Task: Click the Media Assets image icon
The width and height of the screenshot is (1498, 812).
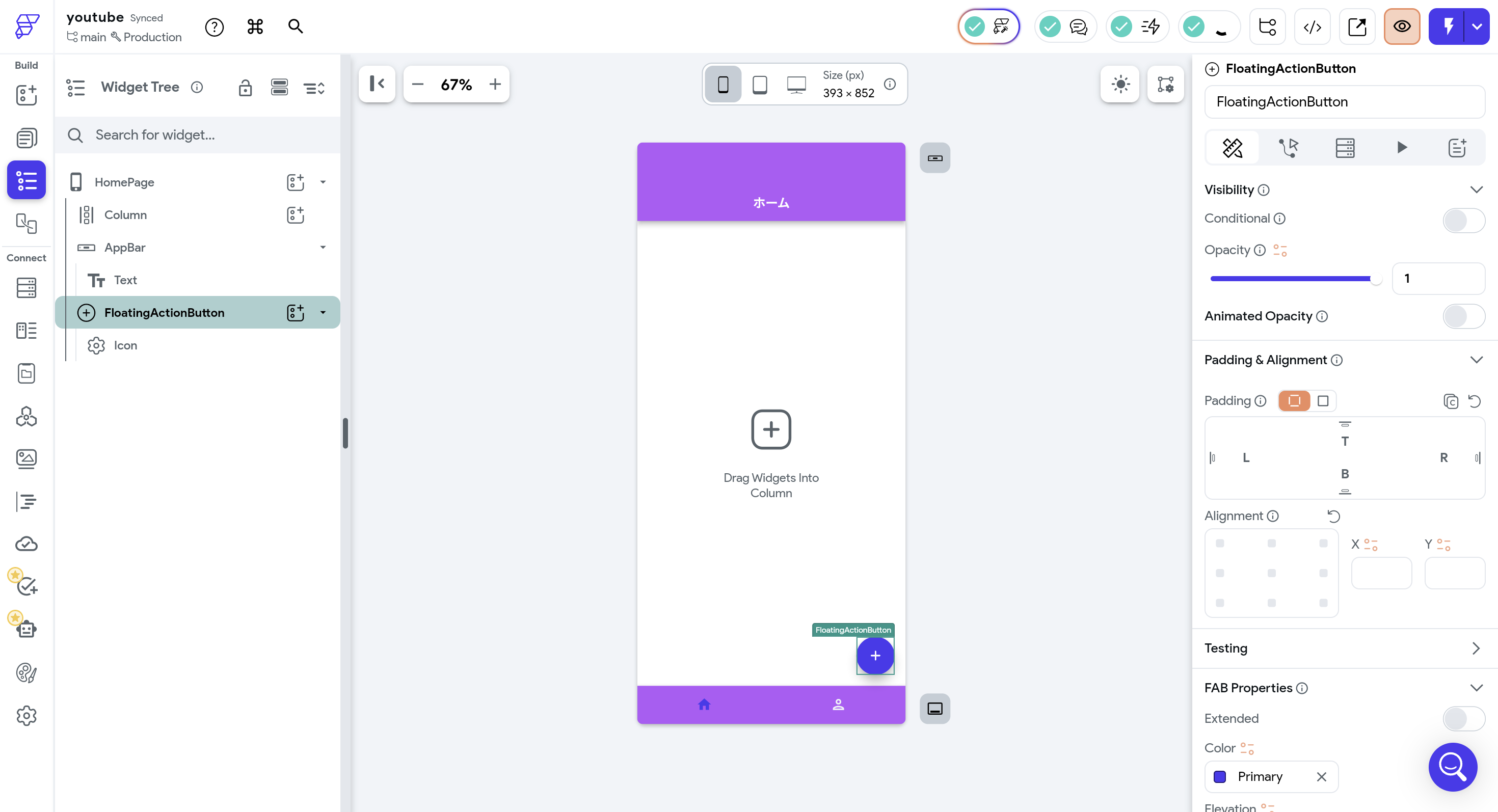Action: pyautogui.click(x=26, y=458)
